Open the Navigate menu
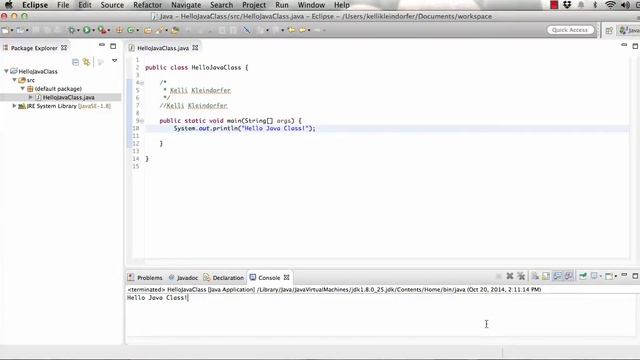640x360 pixels. tap(186, 5)
